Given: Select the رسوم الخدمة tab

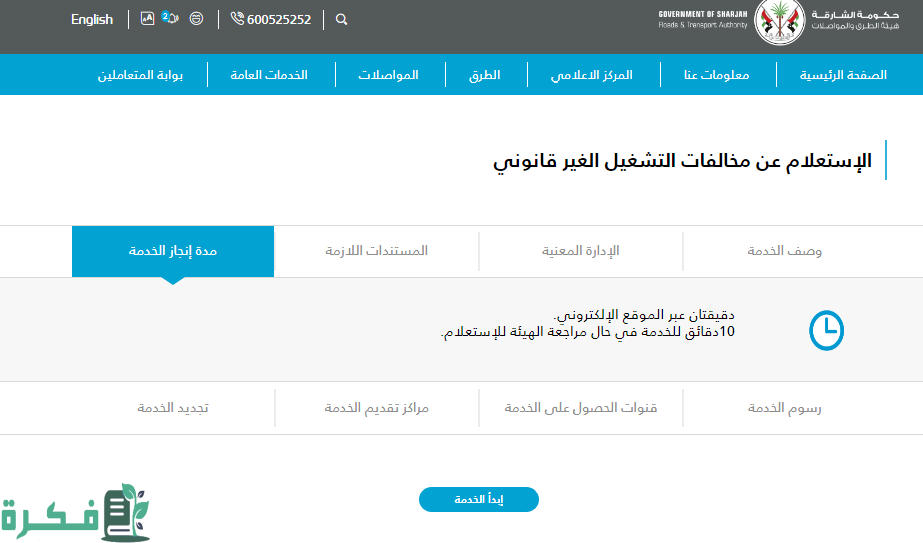Looking at the screenshot, I should 784,408.
